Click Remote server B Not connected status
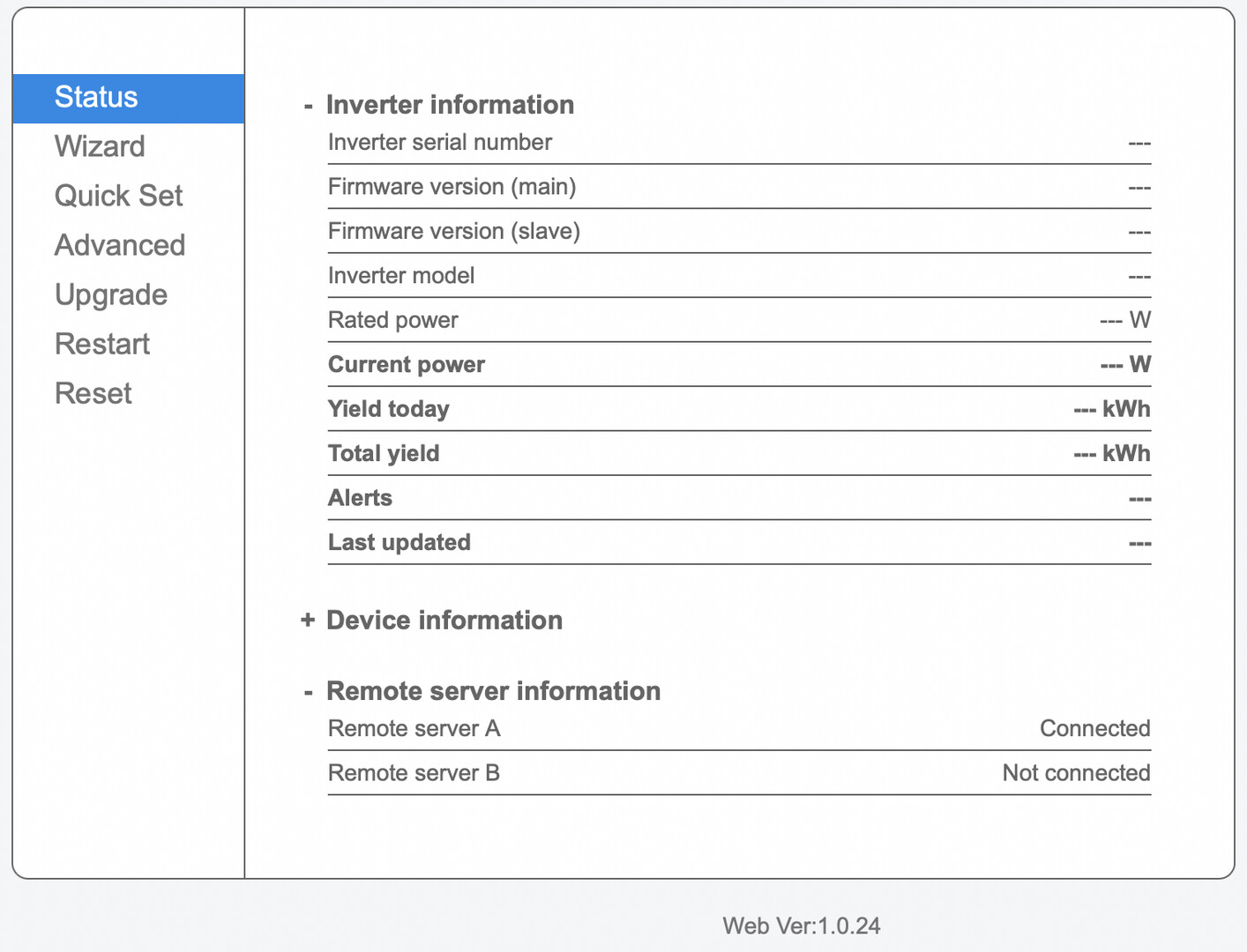Viewport: 1247px width, 952px height. [1076, 773]
